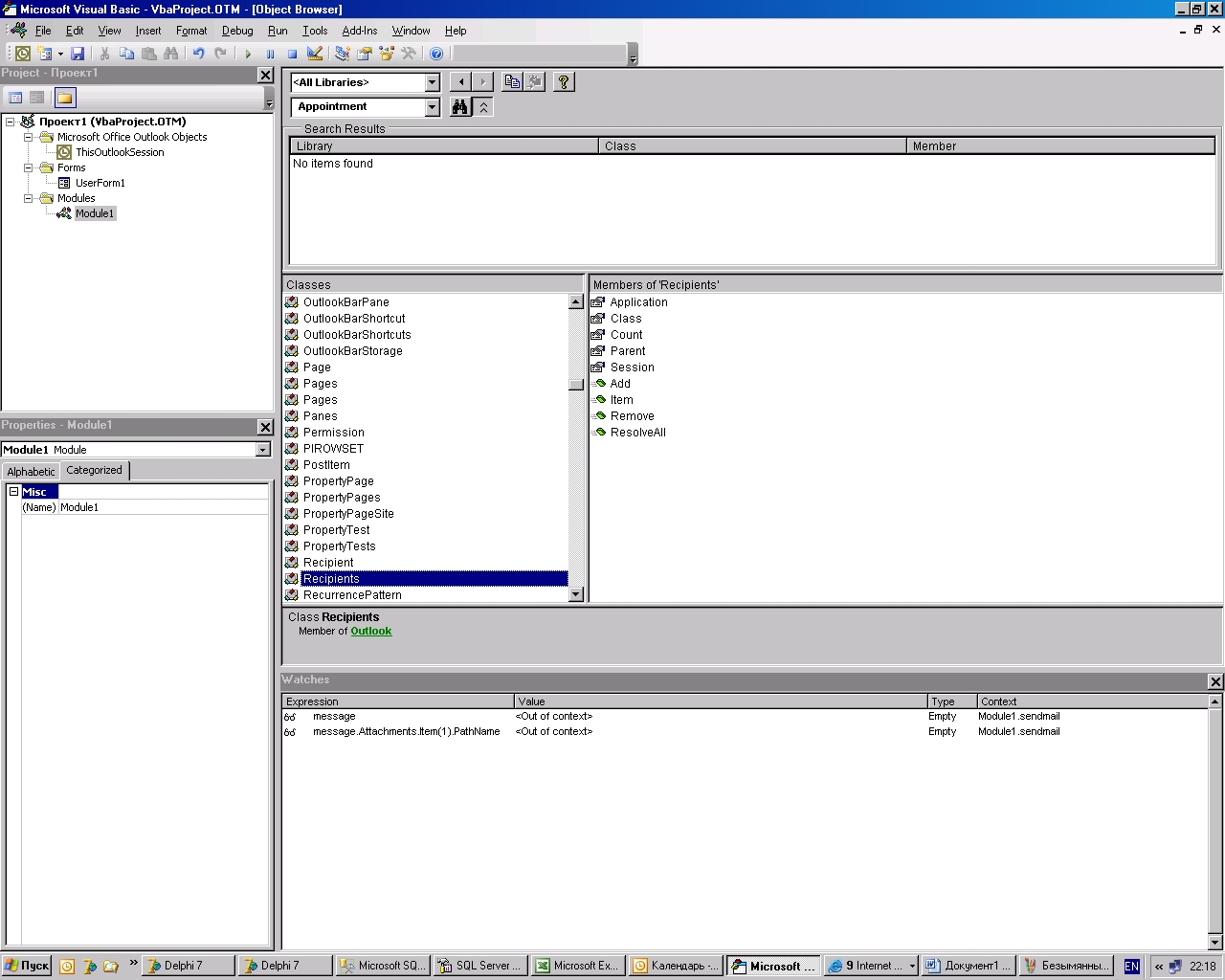Image resolution: width=1225 pixels, height=980 pixels.
Task: Open the Debug menu
Action: [x=237, y=31]
